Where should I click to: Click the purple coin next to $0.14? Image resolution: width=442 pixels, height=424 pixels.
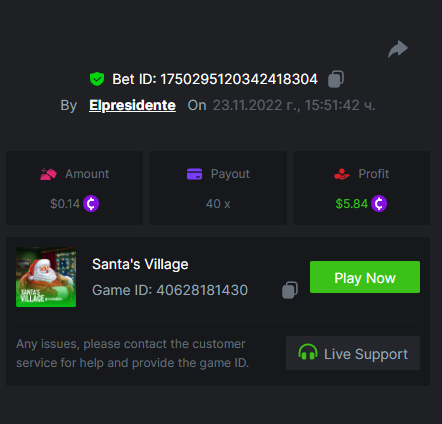click(x=91, y=203)
